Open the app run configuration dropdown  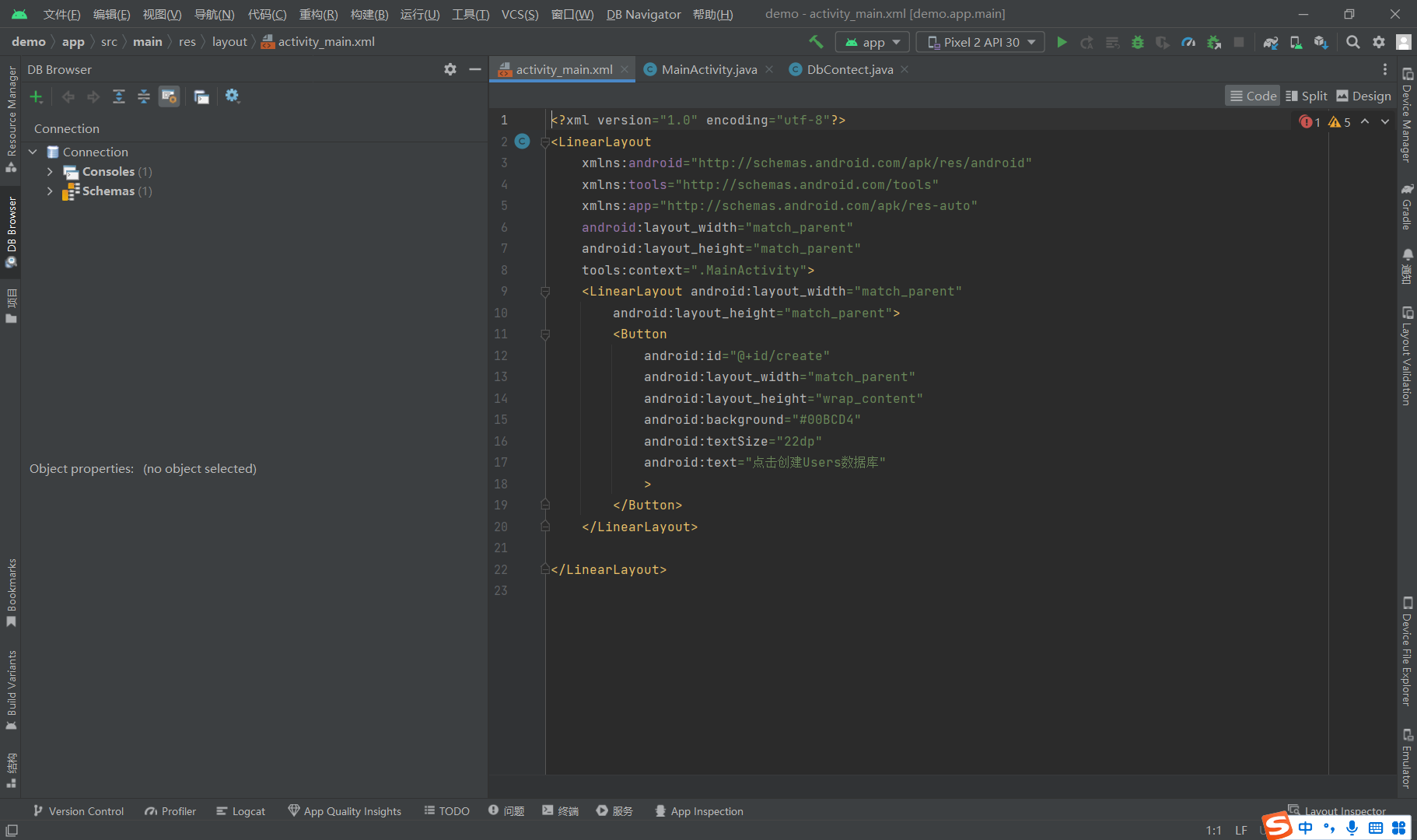(x=873, y=42)
